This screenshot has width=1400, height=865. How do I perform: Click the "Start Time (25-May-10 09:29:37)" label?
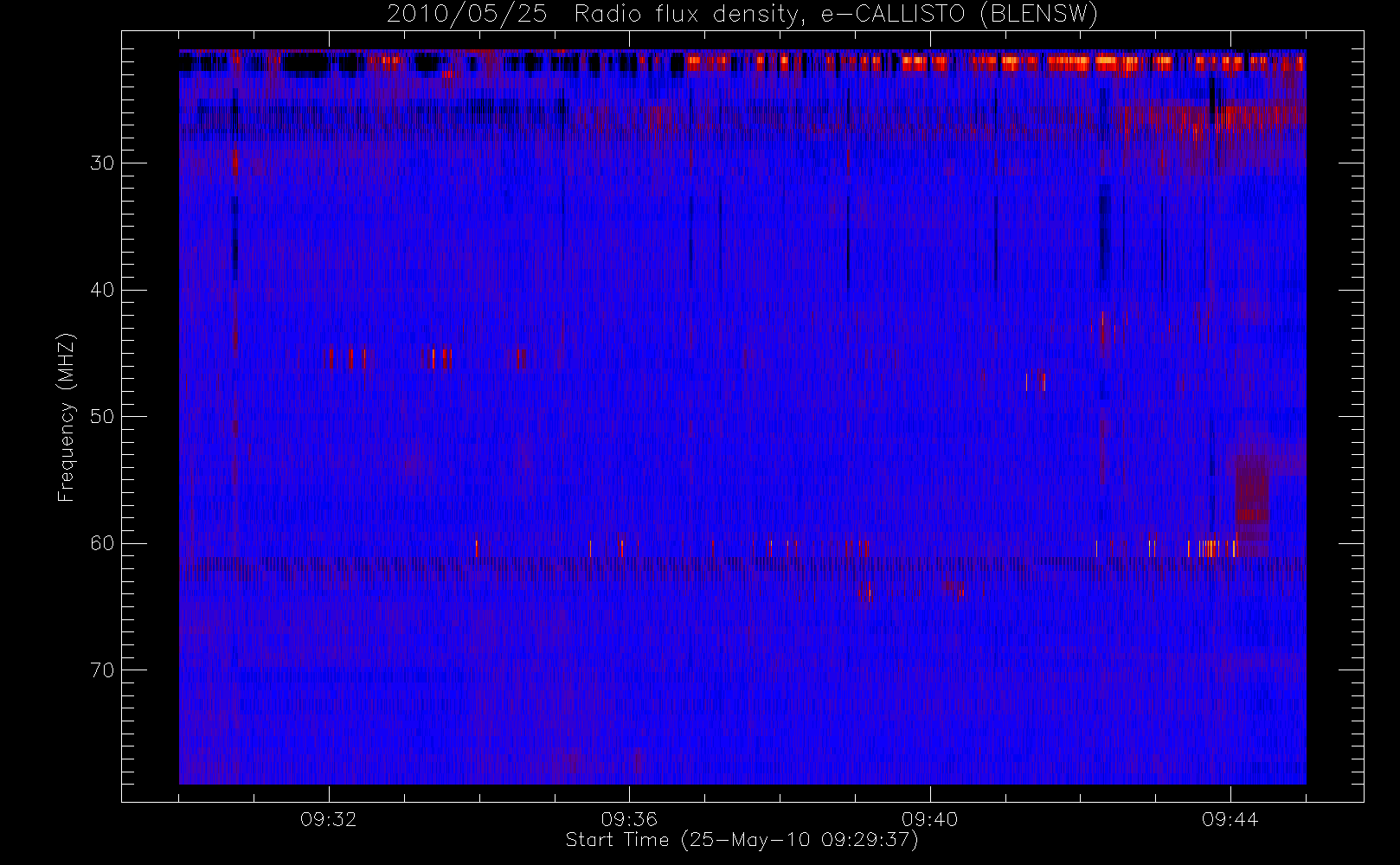742,840
